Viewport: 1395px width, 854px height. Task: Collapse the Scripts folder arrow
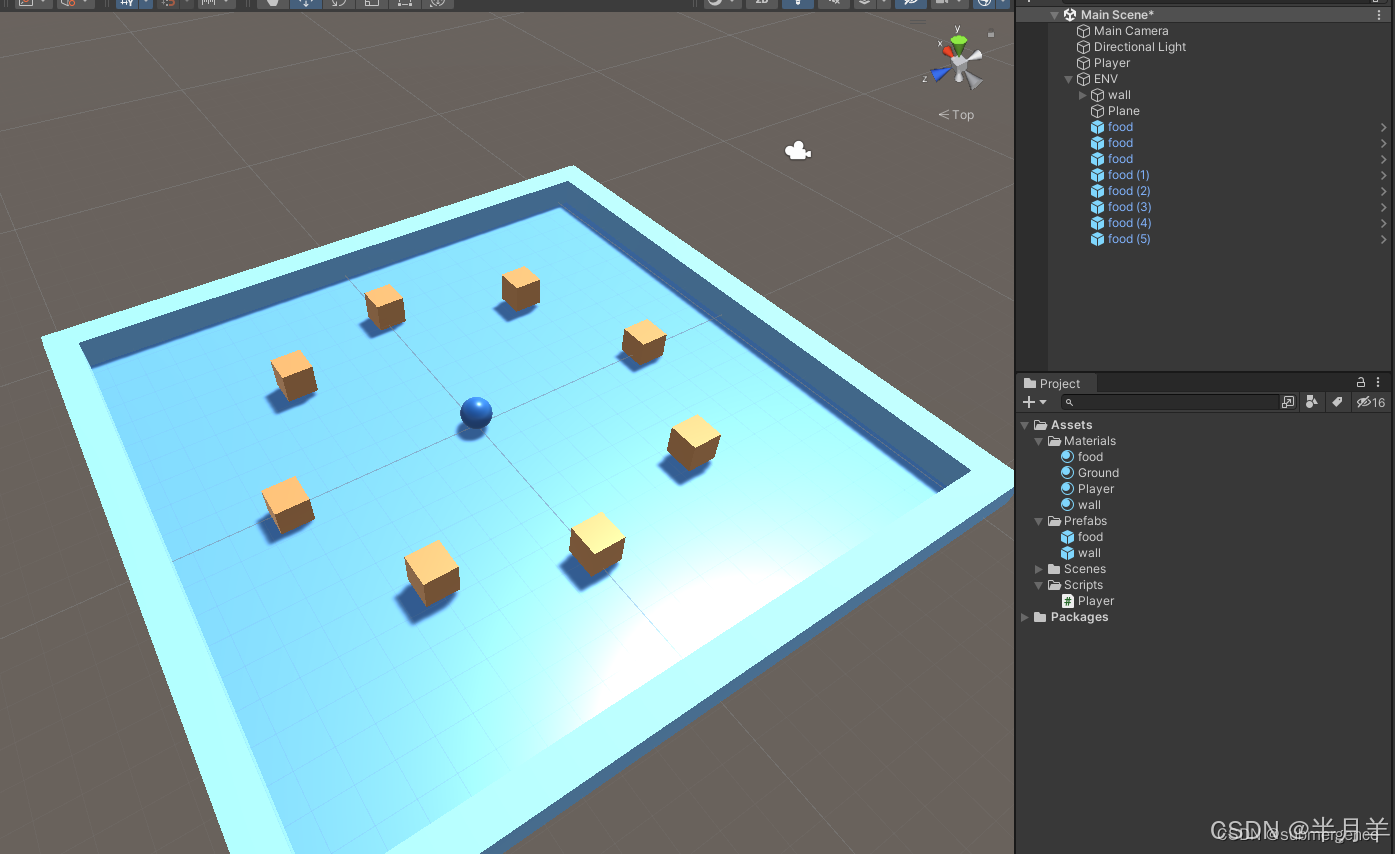[x=1039, y=585]
